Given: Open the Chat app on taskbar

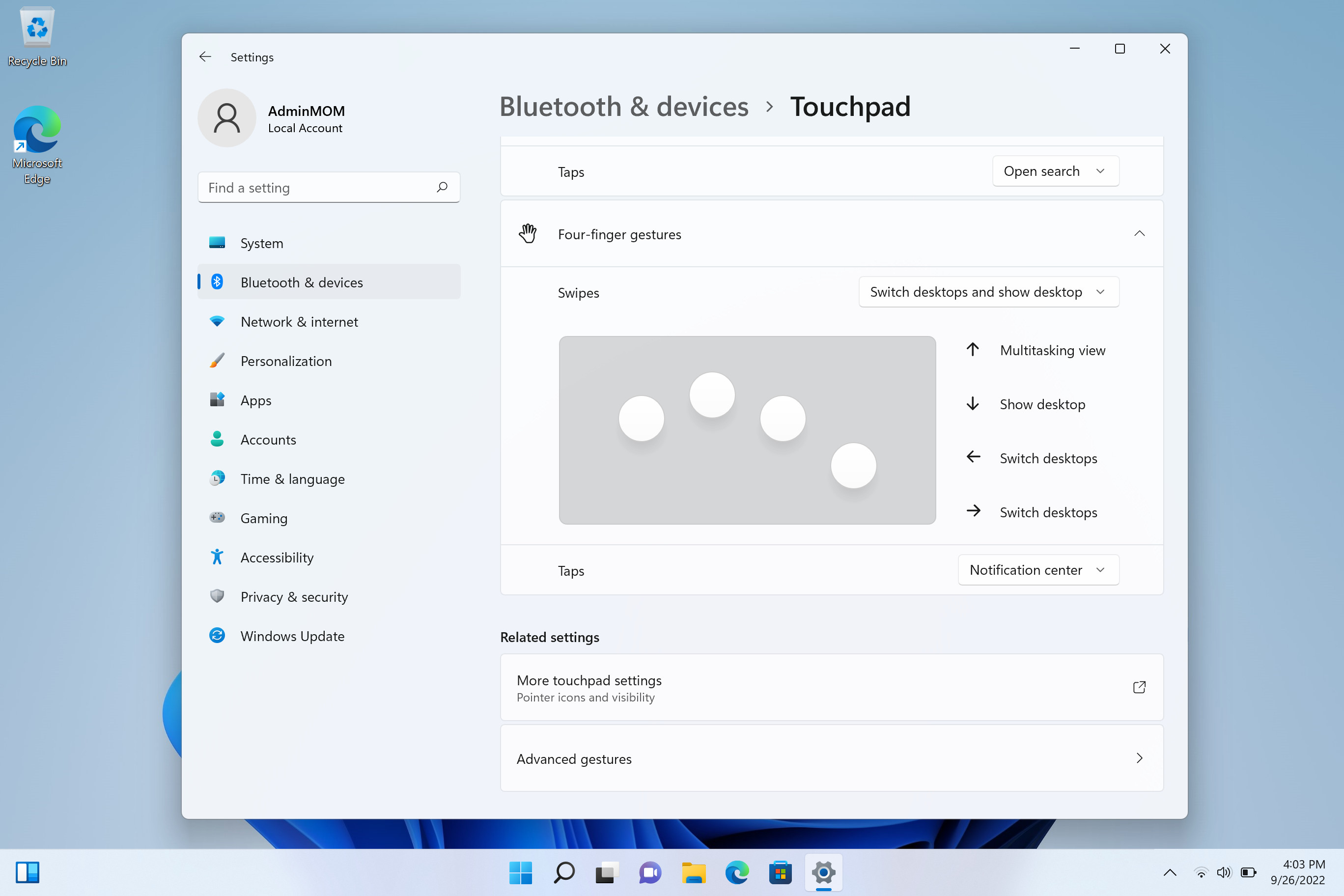Looking at the screenshot, I should click(650, 872).
